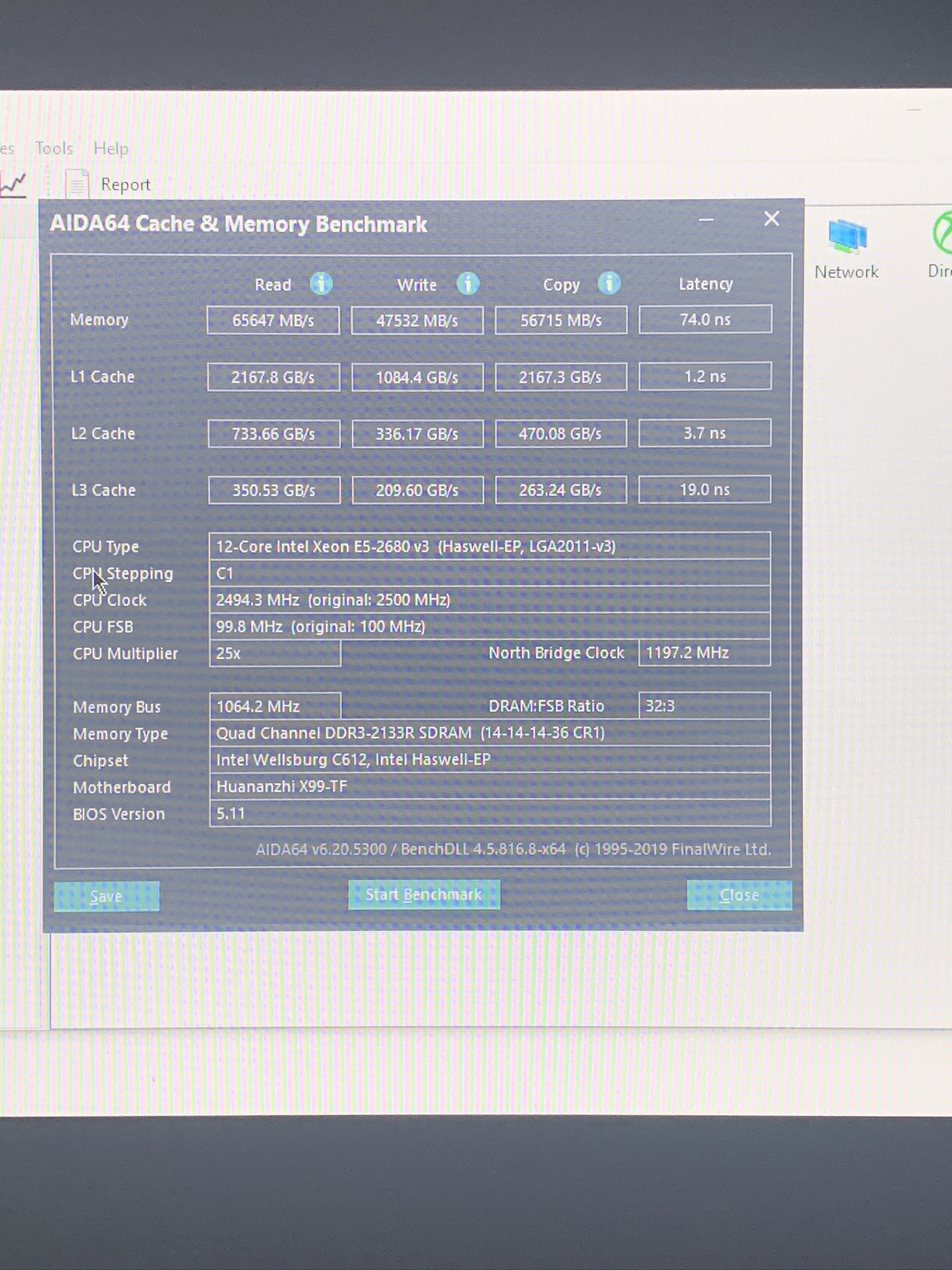The height and width of the screenshot is (1270, 952).
Task: Click L3 Cache Latency value 19.0 ns
Action: click(705, 489)
